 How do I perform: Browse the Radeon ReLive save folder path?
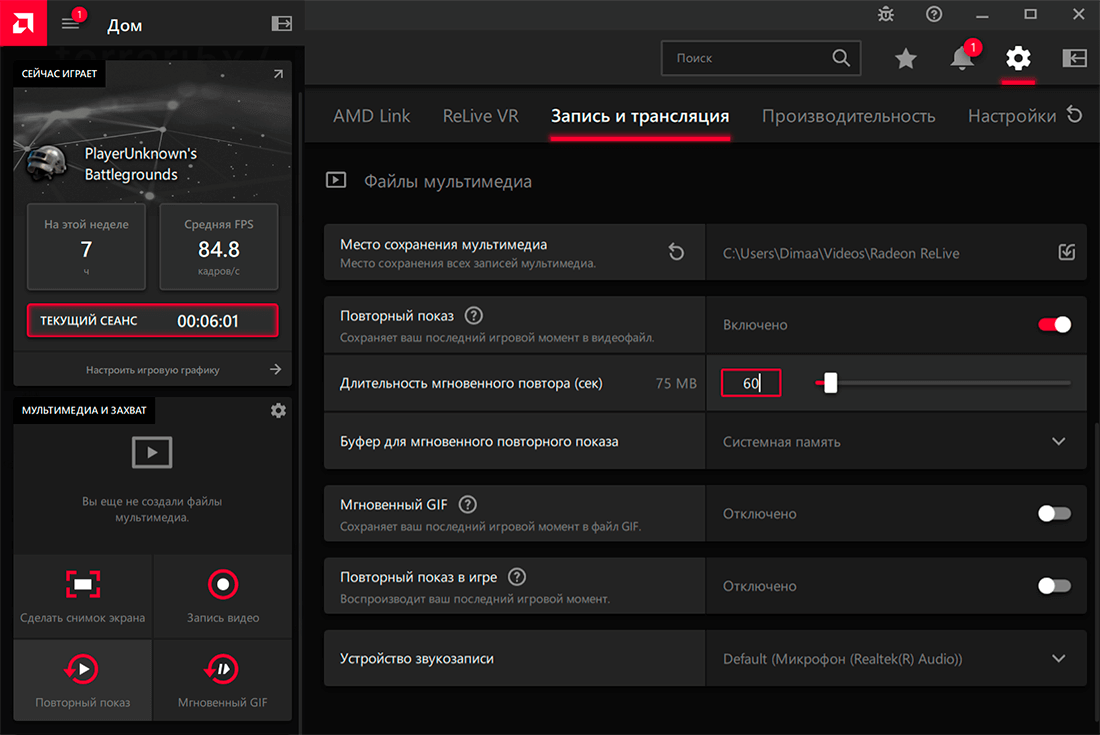[1067, 253]
